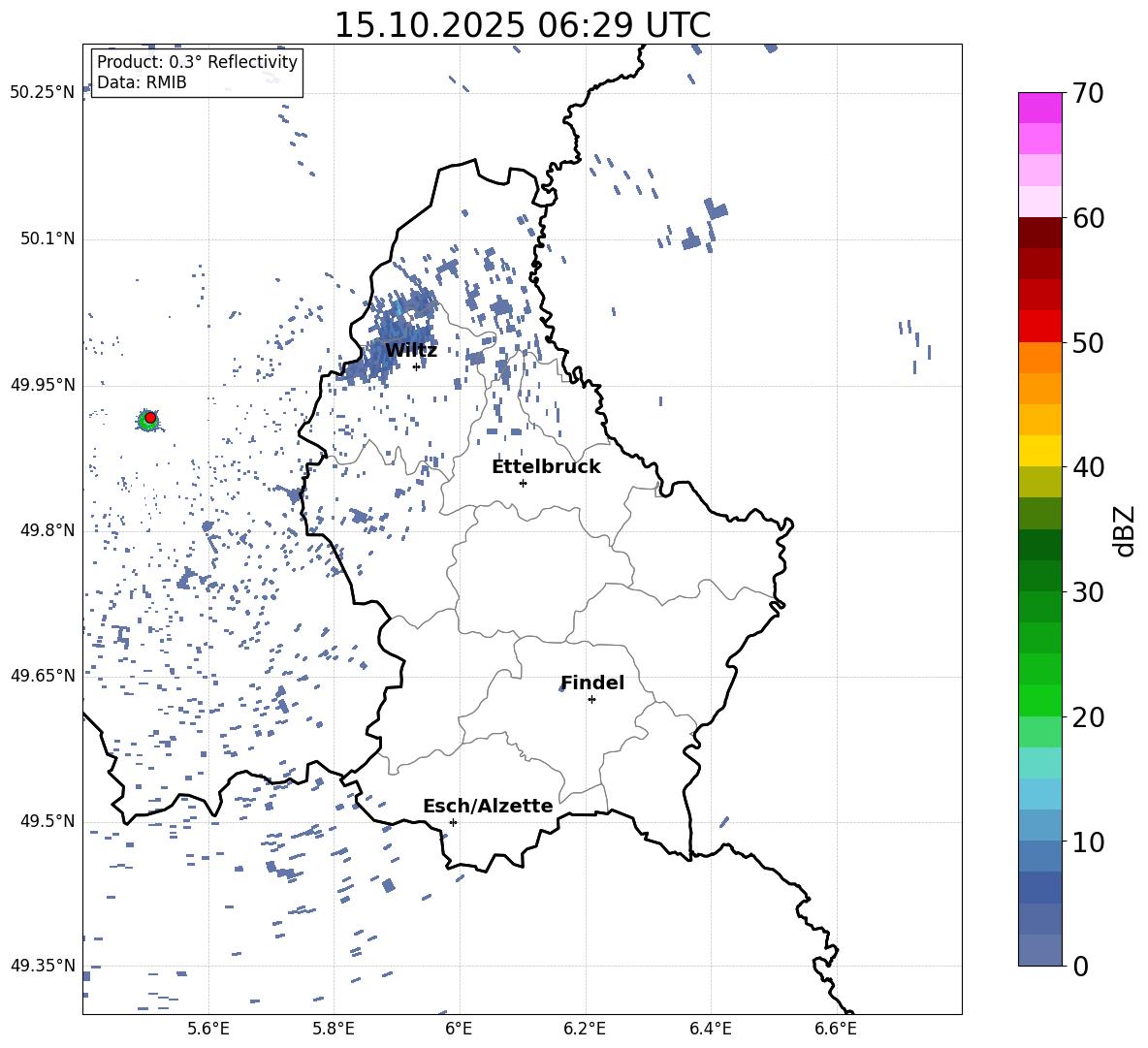Click the 5.8°E longitude label
Viewport: 1148px width, 1048px height.
[x=334, y=1029]
